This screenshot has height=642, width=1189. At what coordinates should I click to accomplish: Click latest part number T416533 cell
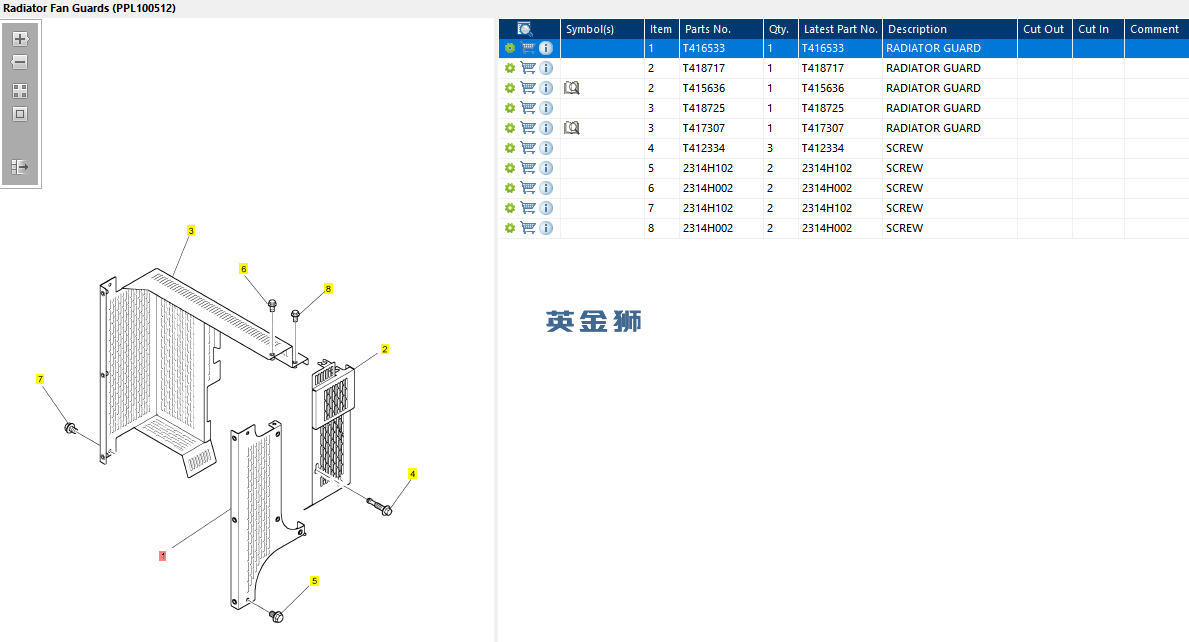[823, 48]
